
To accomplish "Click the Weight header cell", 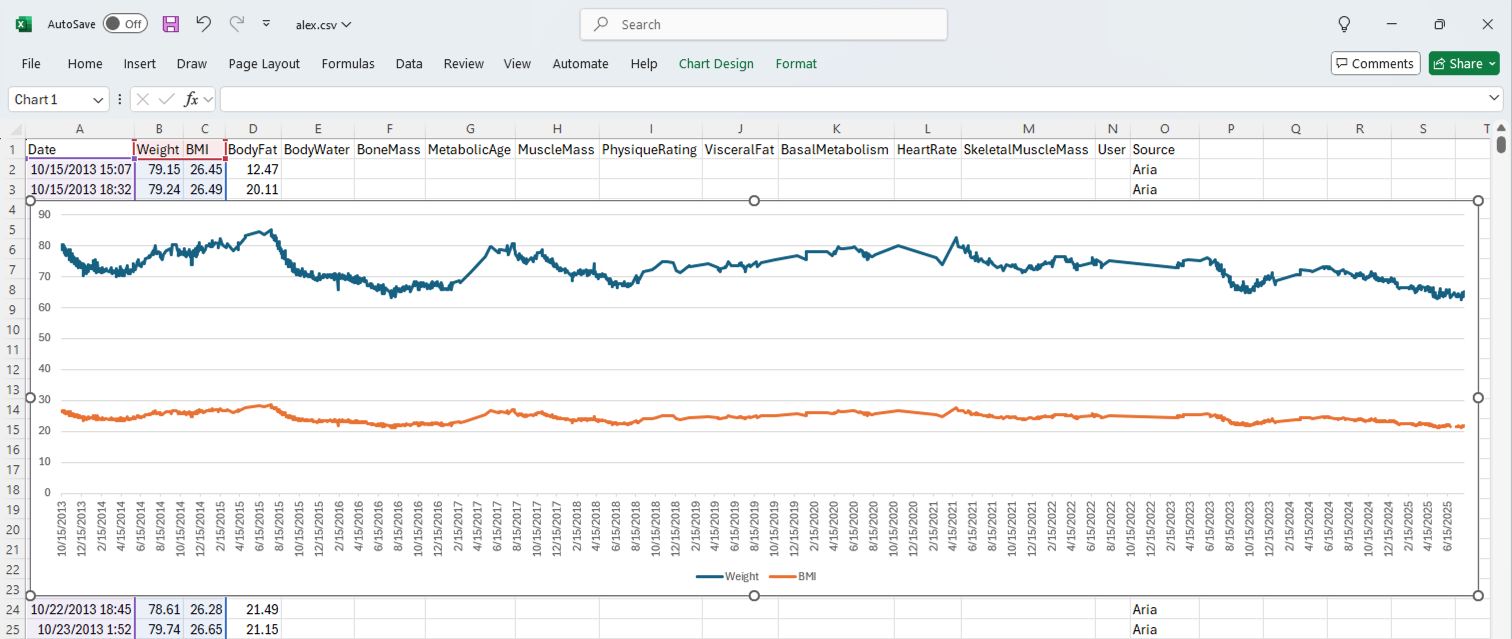I will click(x=159, y=149).
